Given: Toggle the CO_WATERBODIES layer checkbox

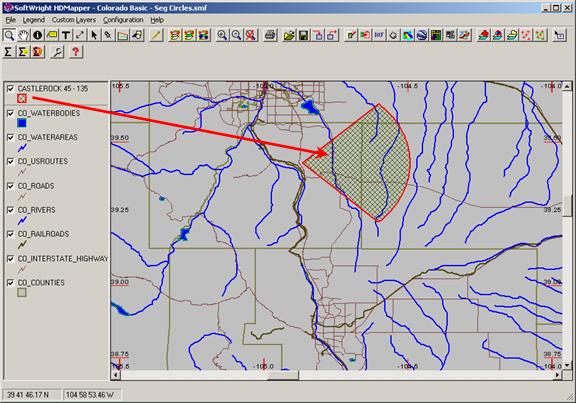Looking at the screenshot, I should 11,113.
